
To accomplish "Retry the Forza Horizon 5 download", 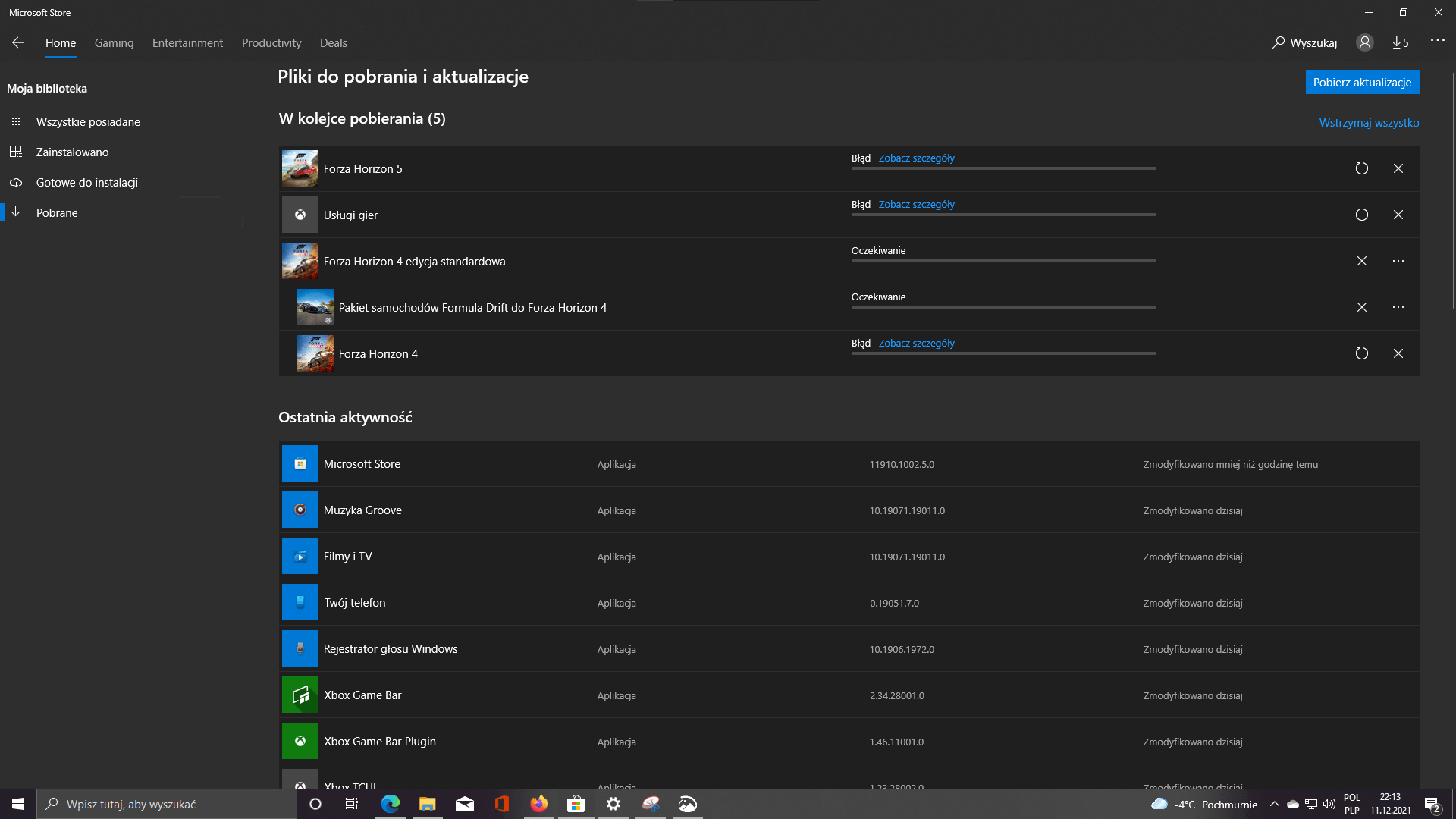I will [x=1361, y=168].
